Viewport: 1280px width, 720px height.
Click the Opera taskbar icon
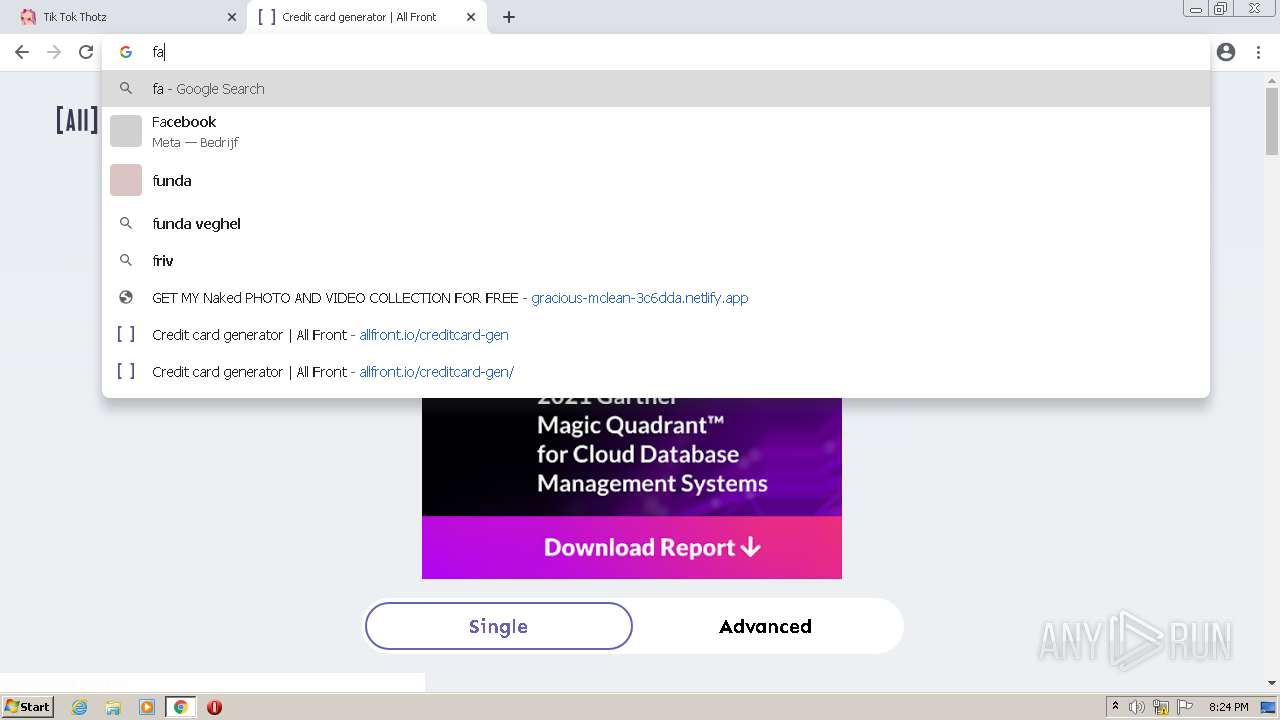(214, 707)
